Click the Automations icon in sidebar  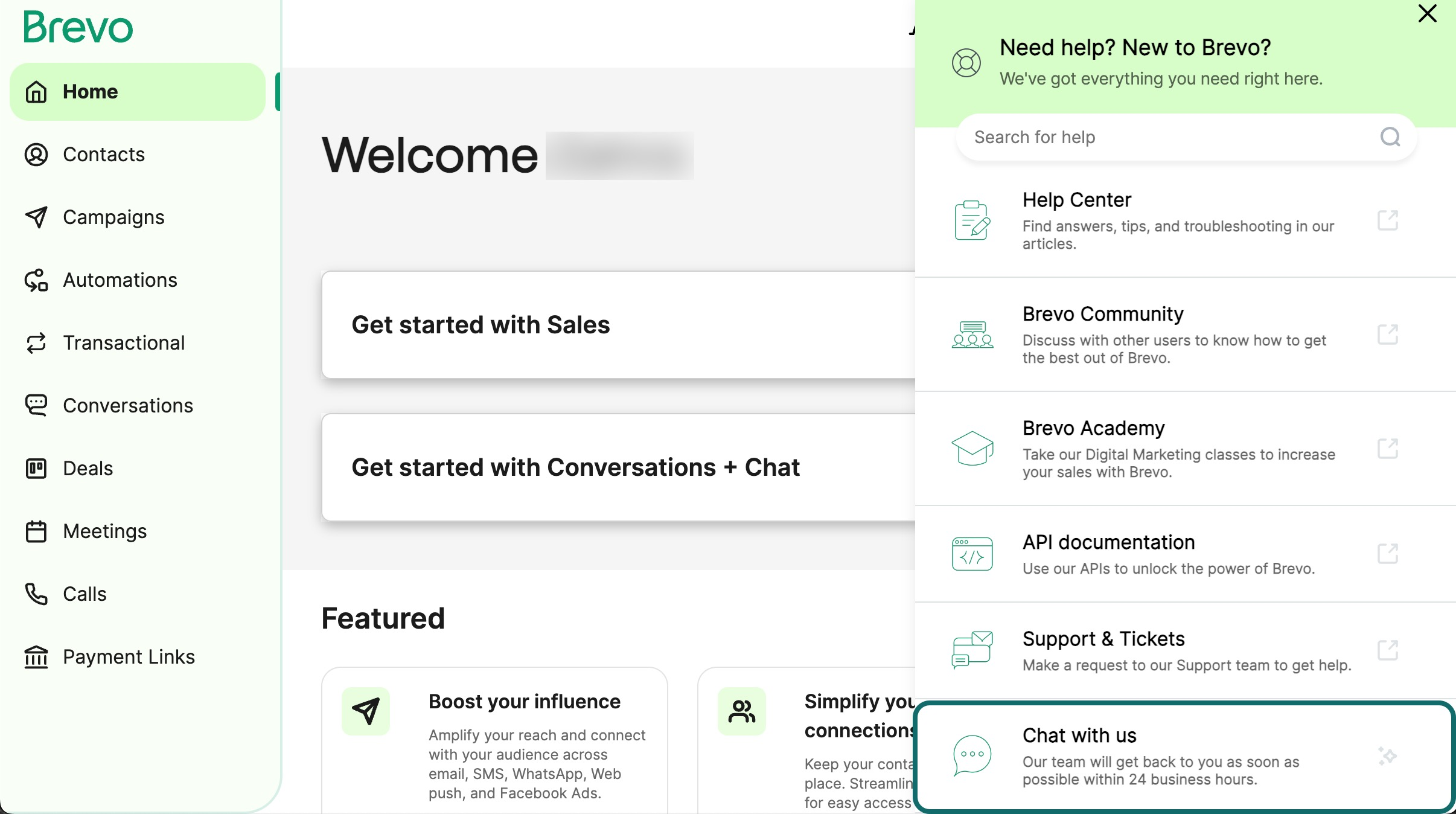pos(36,280)
